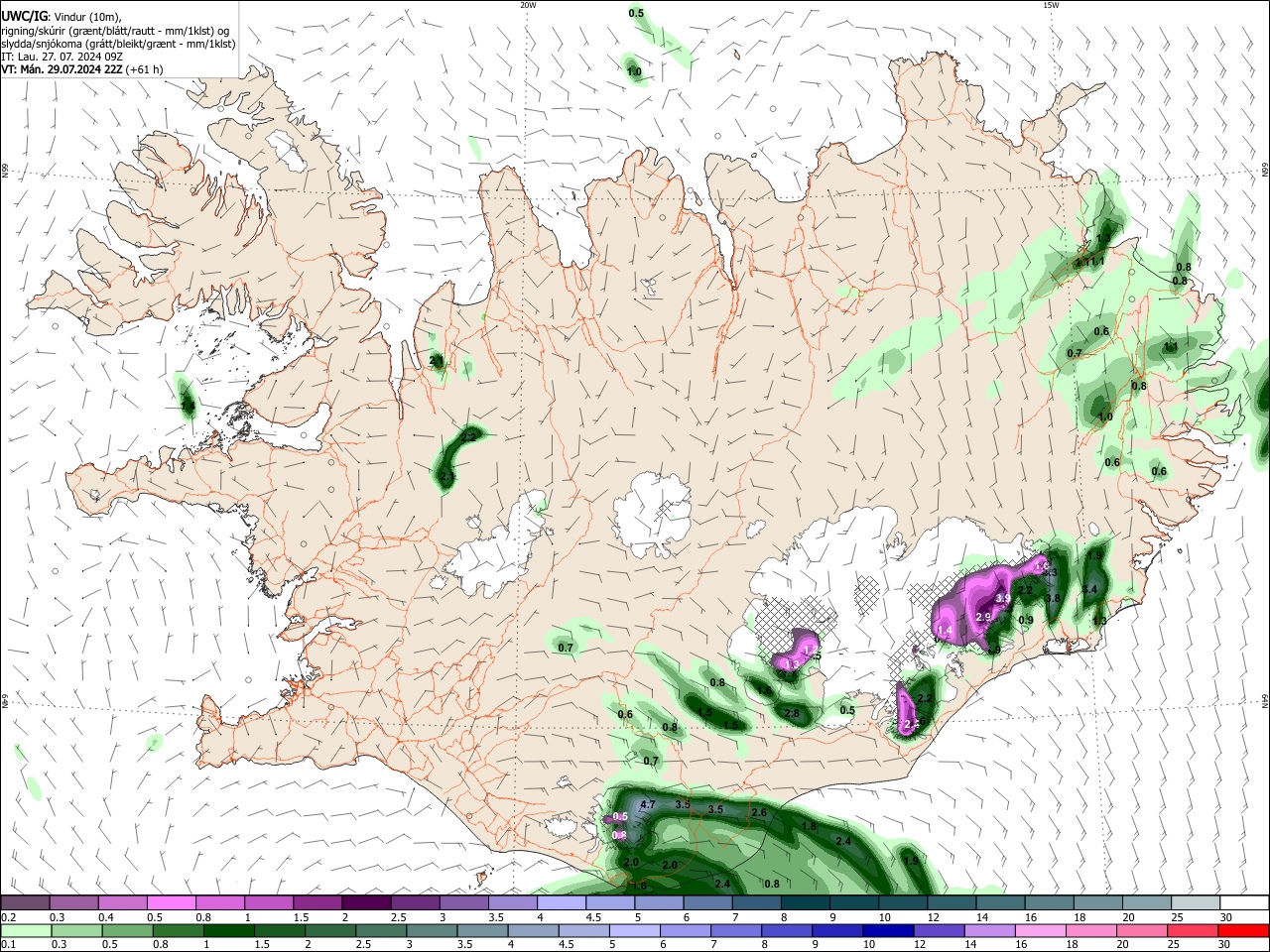Click the 3.4 precipitation value on the map
Viewport: 1270px width, 952px height.
tap(1089, 589)
